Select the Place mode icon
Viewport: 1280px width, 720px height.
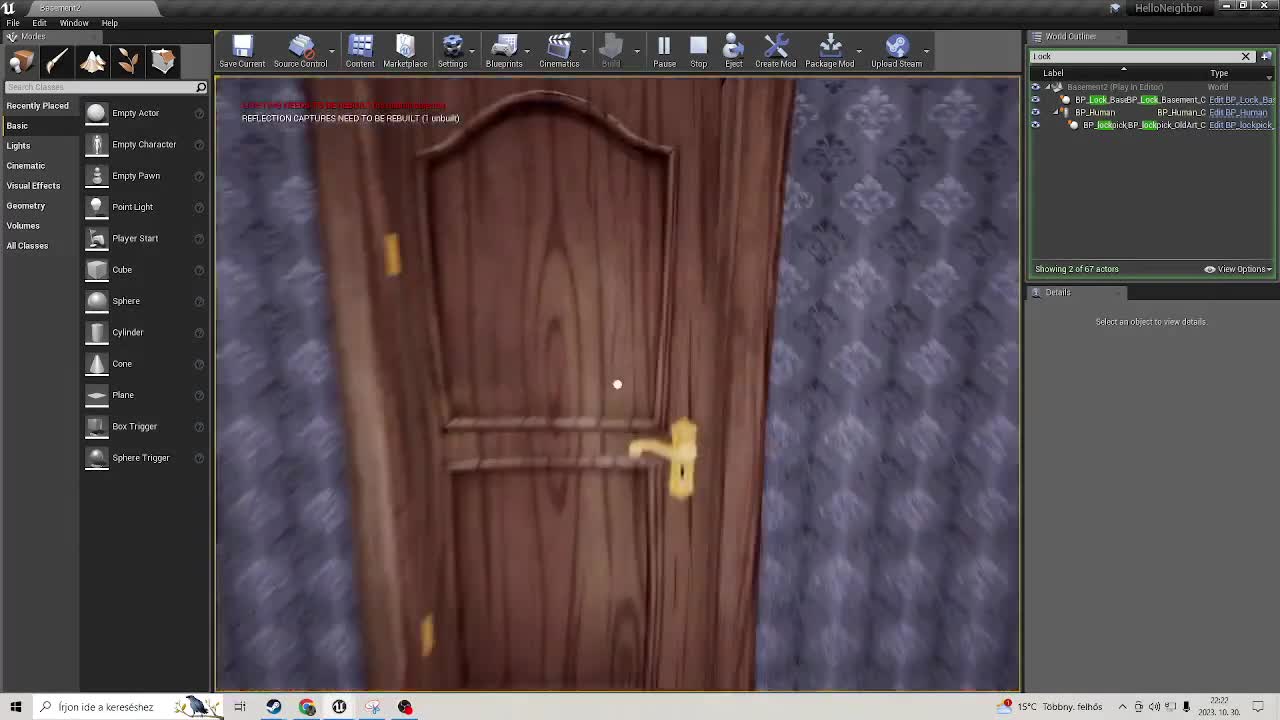22,62
